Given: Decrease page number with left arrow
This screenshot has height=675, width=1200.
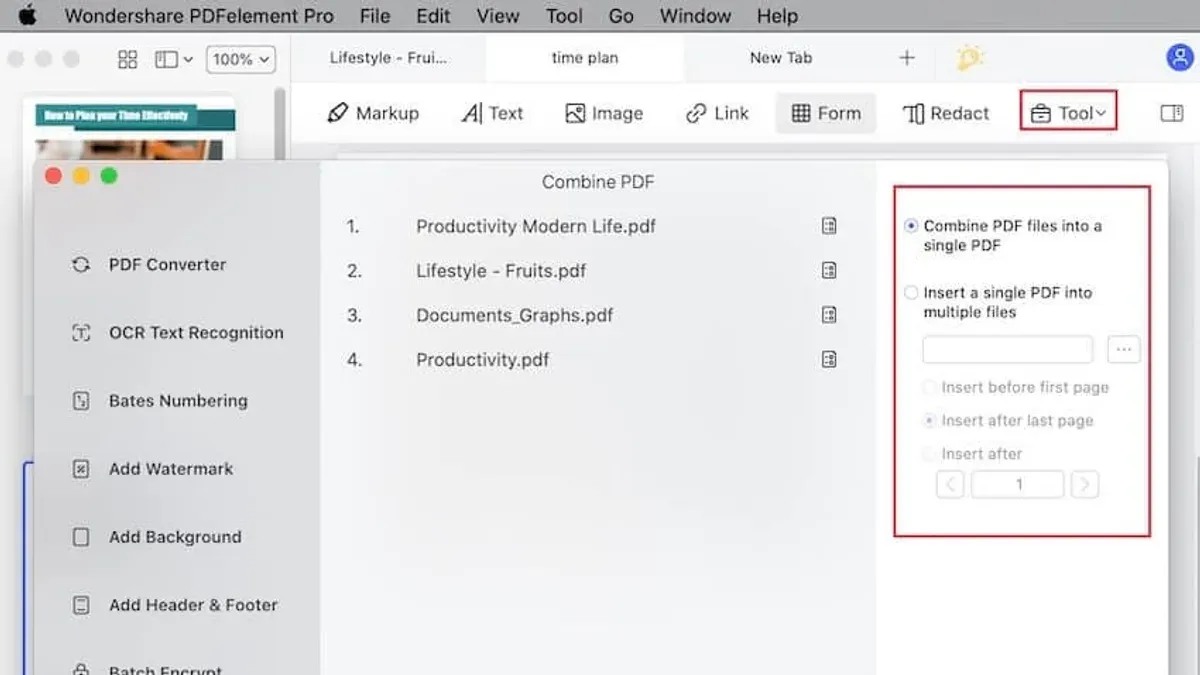Looking at the screenshot, I should tap(950, 485).
